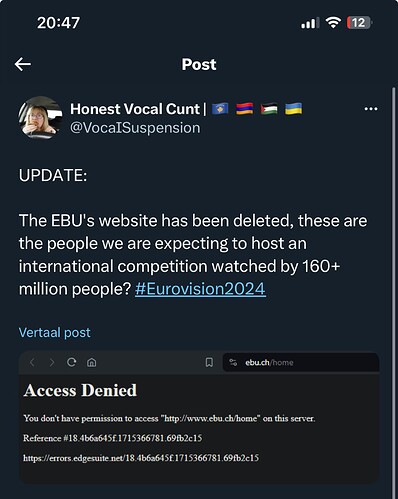
Task: Tap the 20:47 clock in status bar
Action: click(x=58, y=23)
